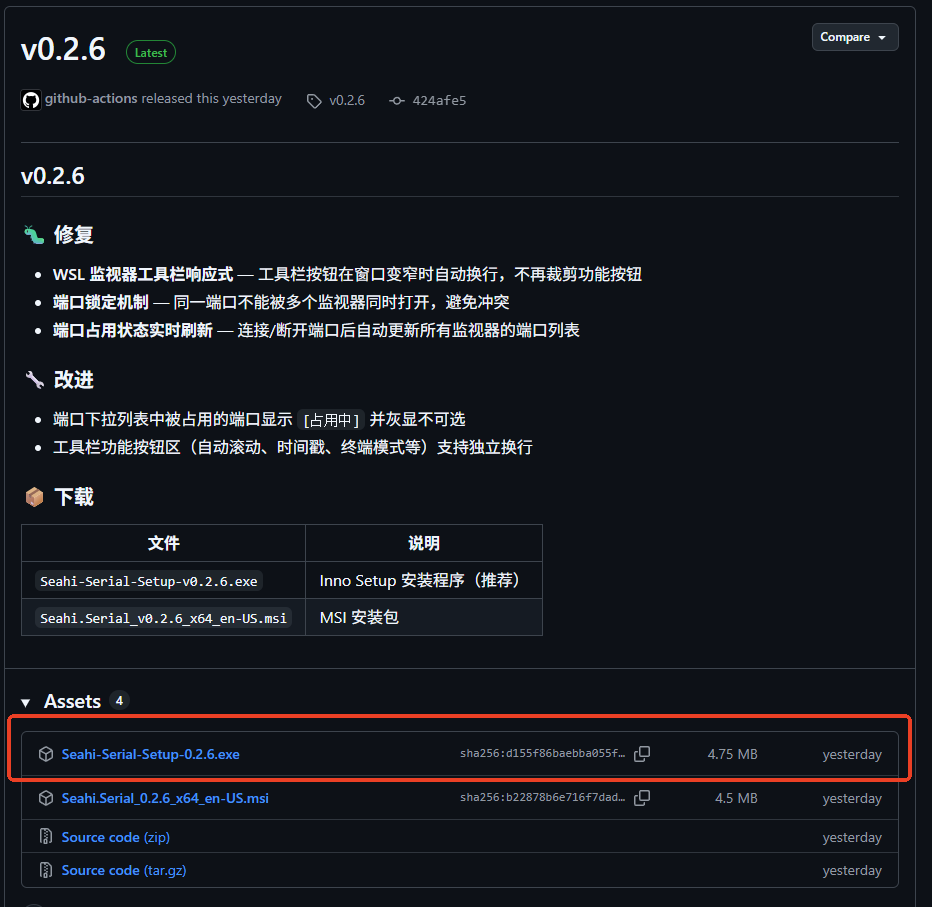Click the GitHub avatar icon beside github-actions
This screenshot has height=907, width=932.
click(x=31, y=100)
